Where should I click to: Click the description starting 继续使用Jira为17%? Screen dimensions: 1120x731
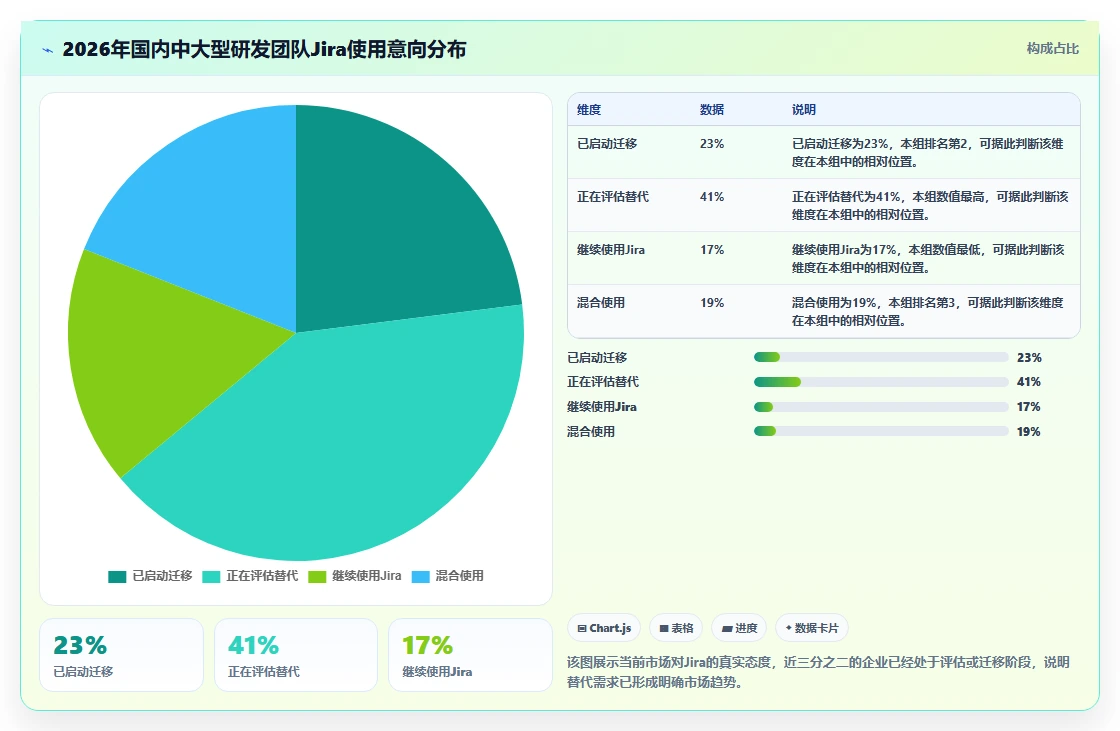pos(928,259)
